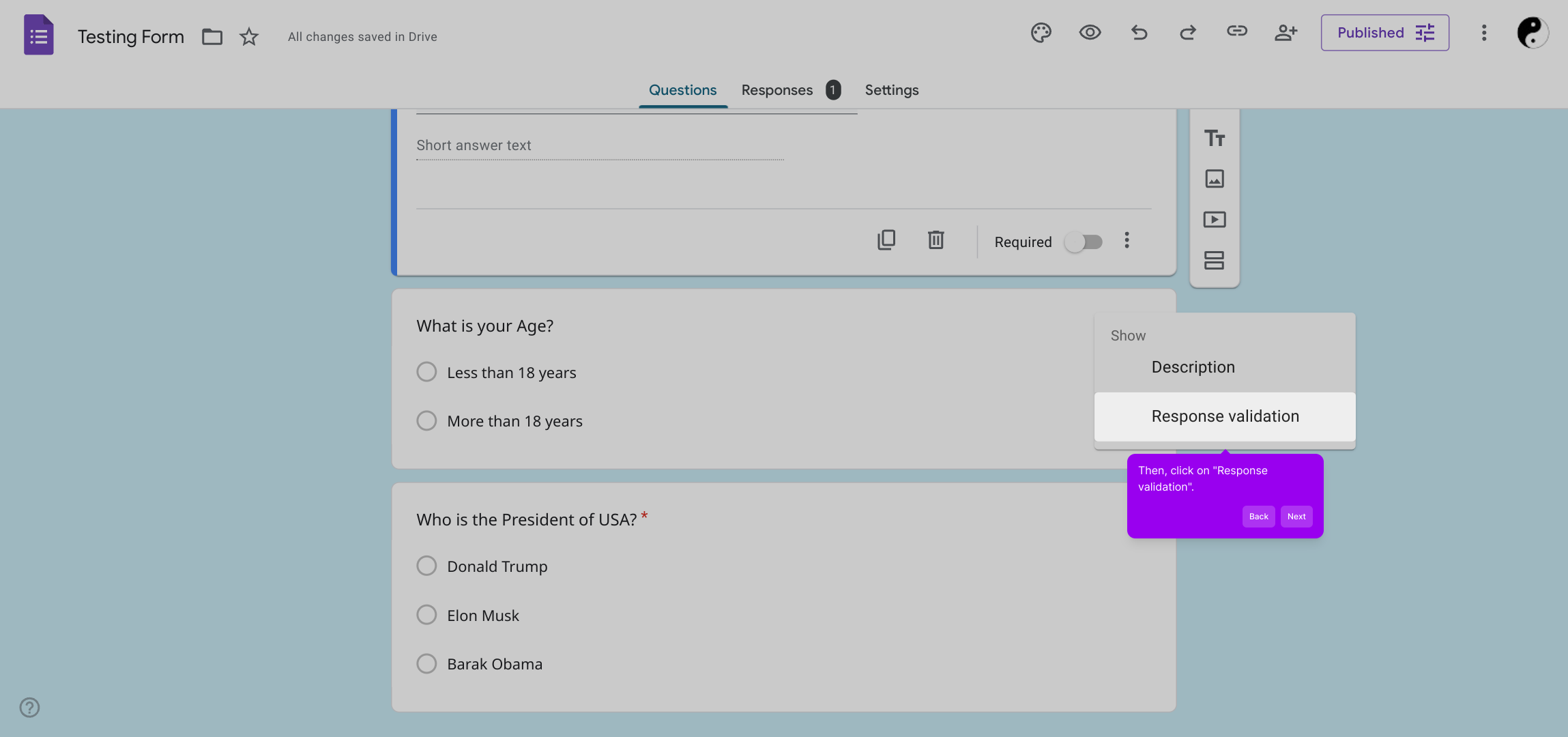The width and height of the screenshot is (1568, 737).
Task: Preview the form with eye icon
Action: click(x=1090, y=33)
